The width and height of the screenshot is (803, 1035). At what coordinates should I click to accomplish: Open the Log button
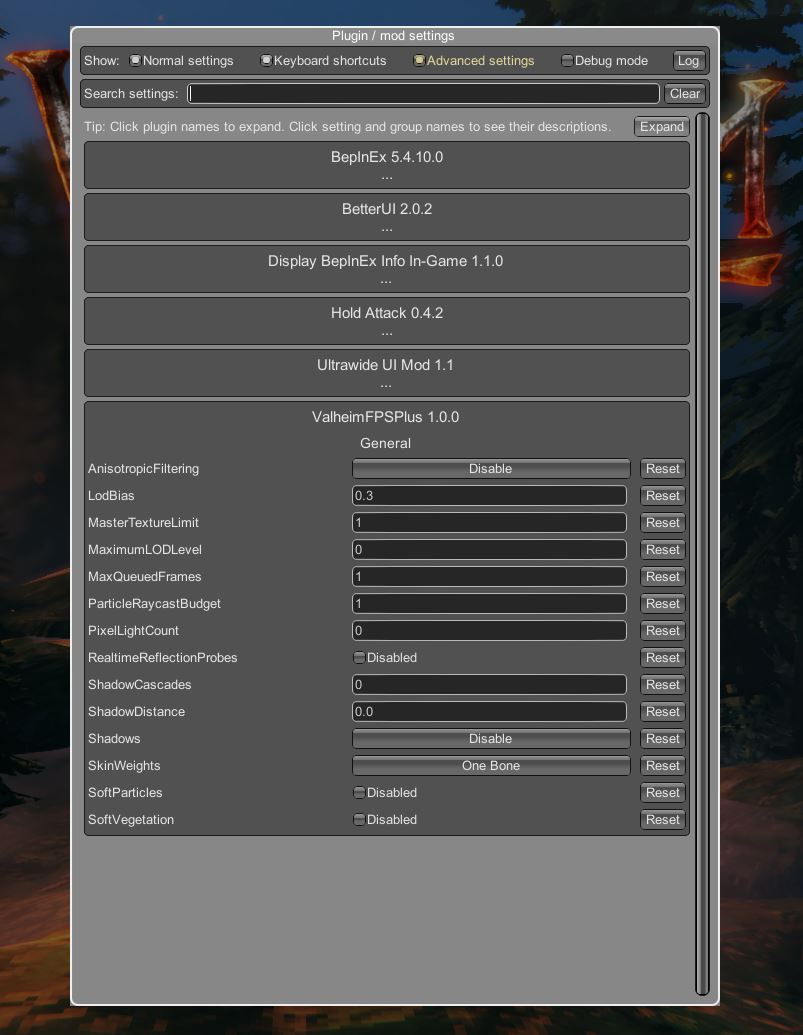pyautogui.click(x=688, y=61)
